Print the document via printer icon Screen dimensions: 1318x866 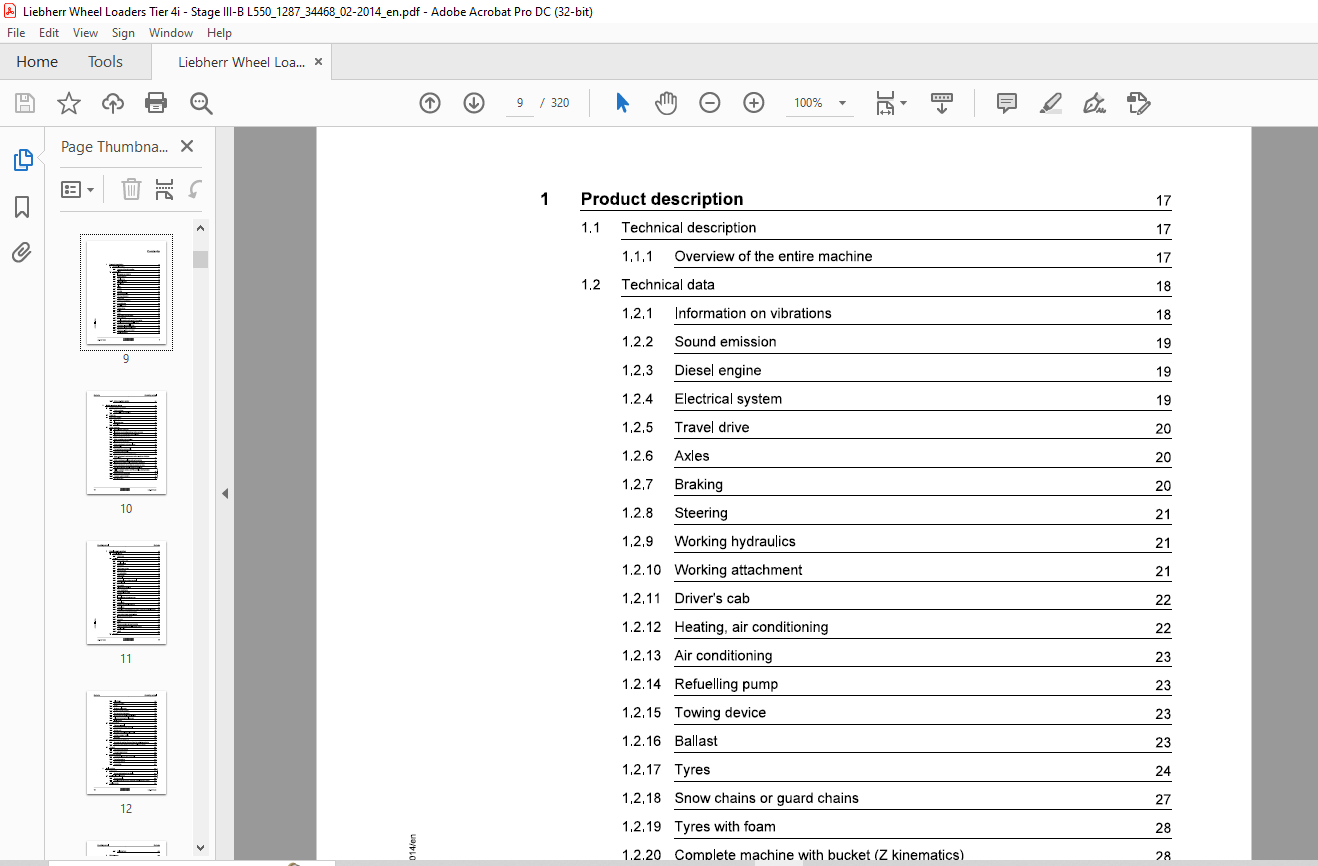(x=156, y=103)
